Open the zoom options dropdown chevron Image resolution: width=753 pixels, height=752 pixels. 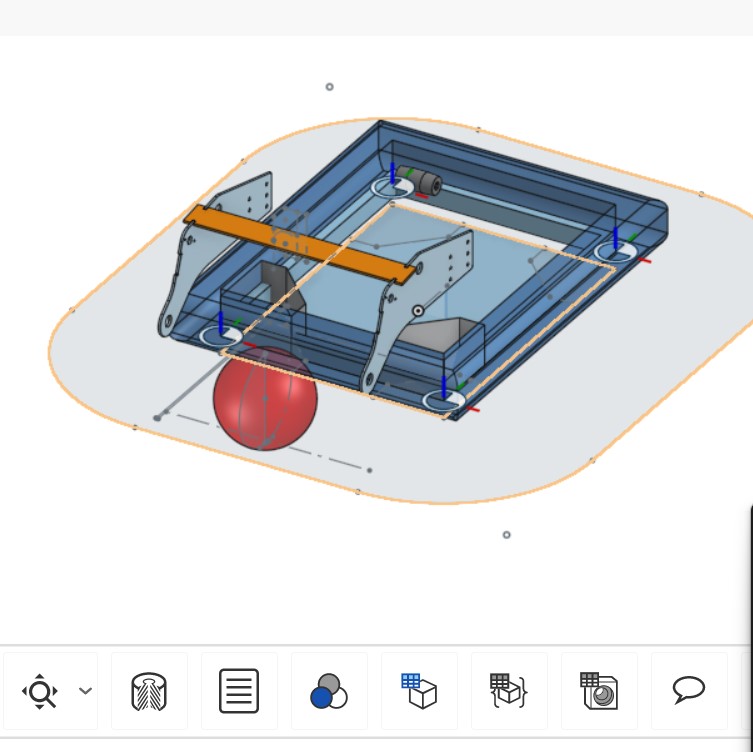(x=85, y=691)
